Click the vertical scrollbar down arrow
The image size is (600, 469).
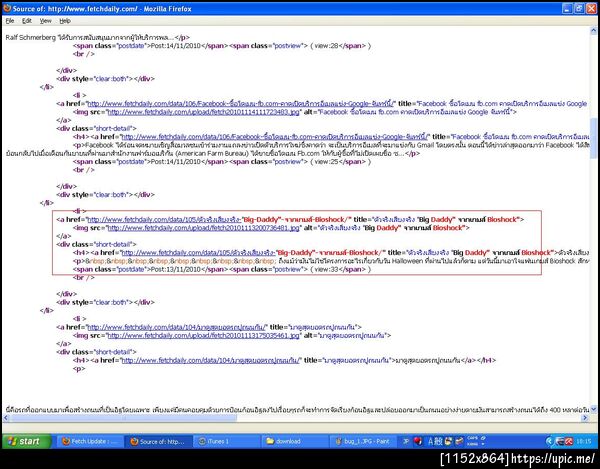593,409
